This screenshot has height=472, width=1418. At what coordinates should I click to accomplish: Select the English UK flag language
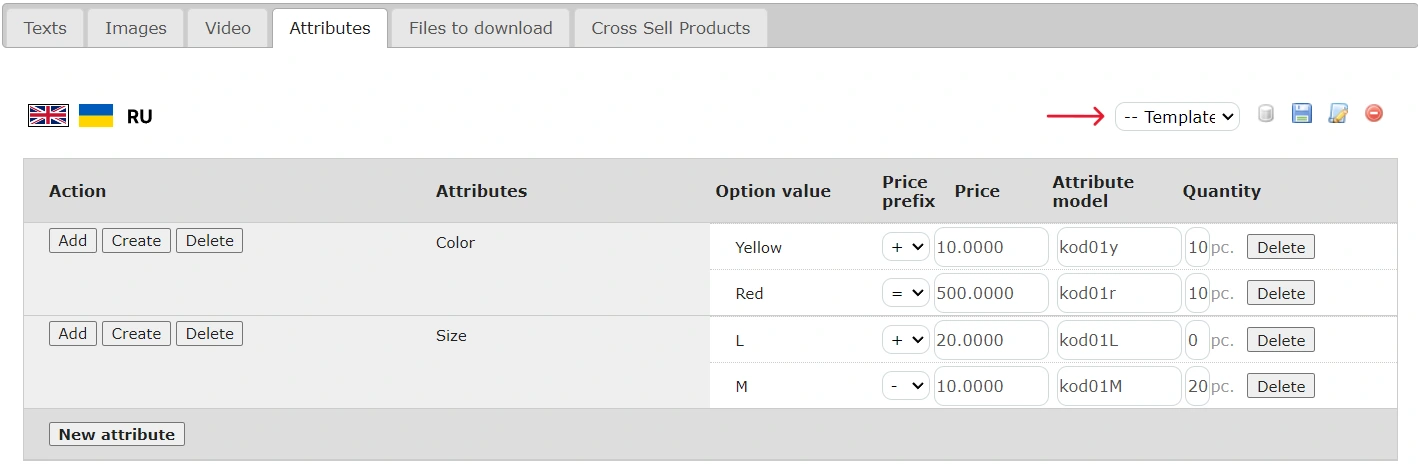point(48,116)
